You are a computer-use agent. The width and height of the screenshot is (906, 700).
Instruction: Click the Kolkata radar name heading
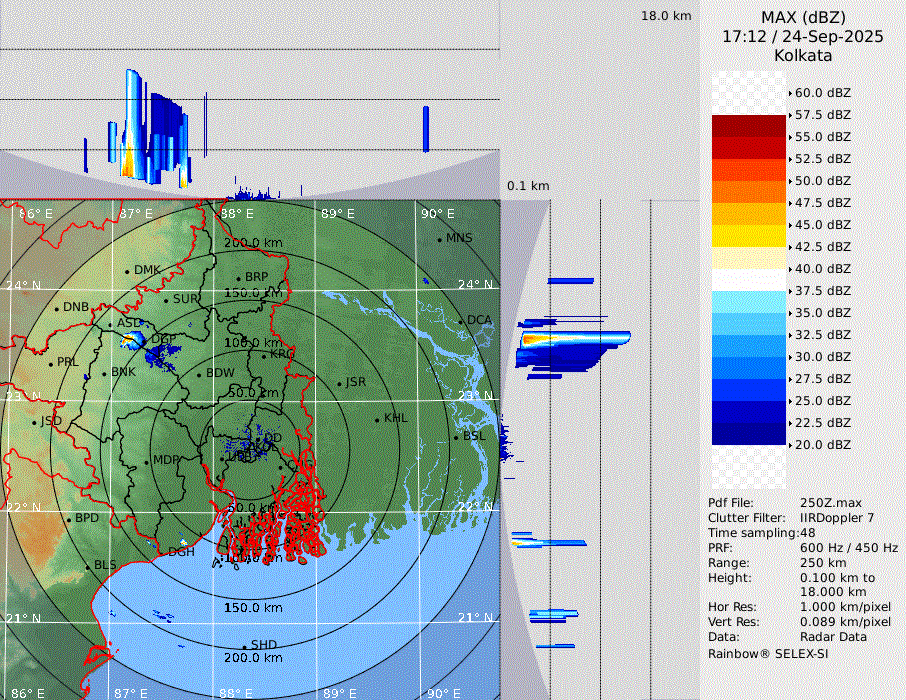(803, 56)
